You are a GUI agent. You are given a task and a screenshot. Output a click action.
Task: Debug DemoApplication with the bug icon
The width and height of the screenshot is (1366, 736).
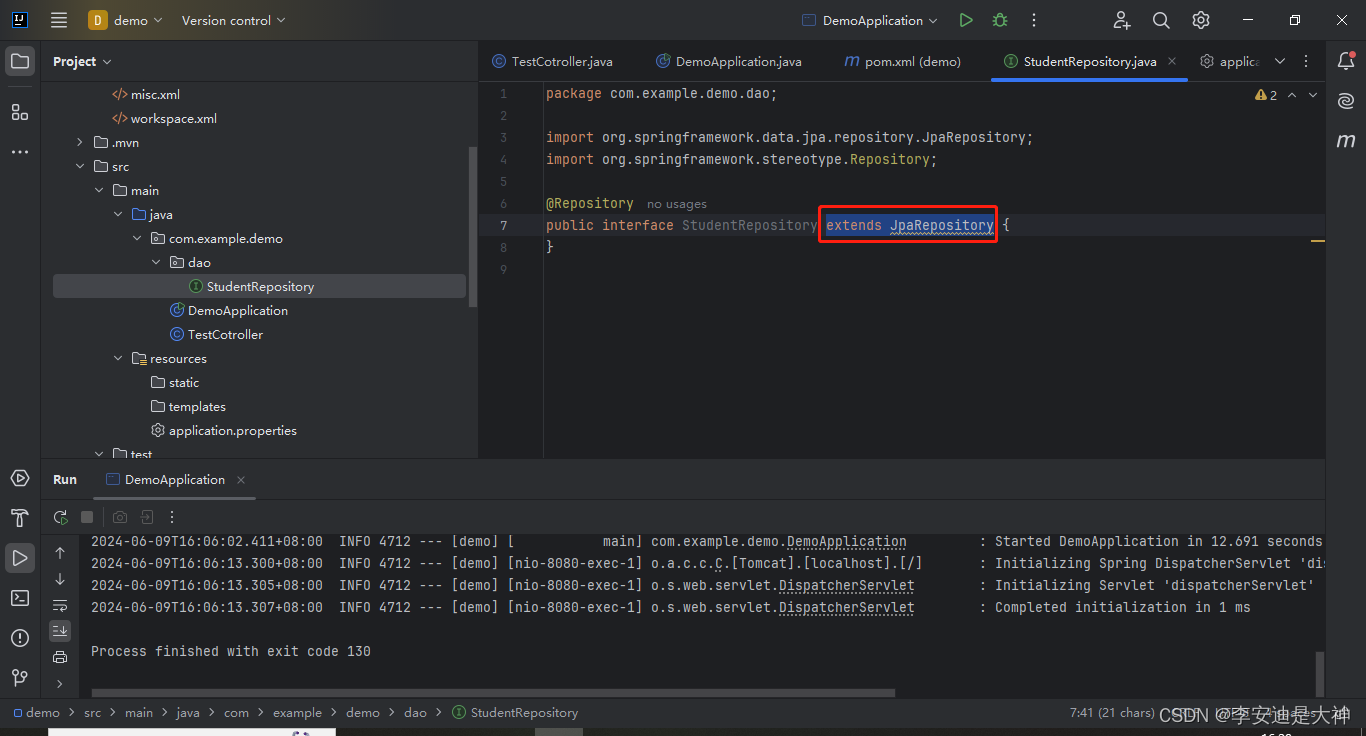(x=1000, y=20)
